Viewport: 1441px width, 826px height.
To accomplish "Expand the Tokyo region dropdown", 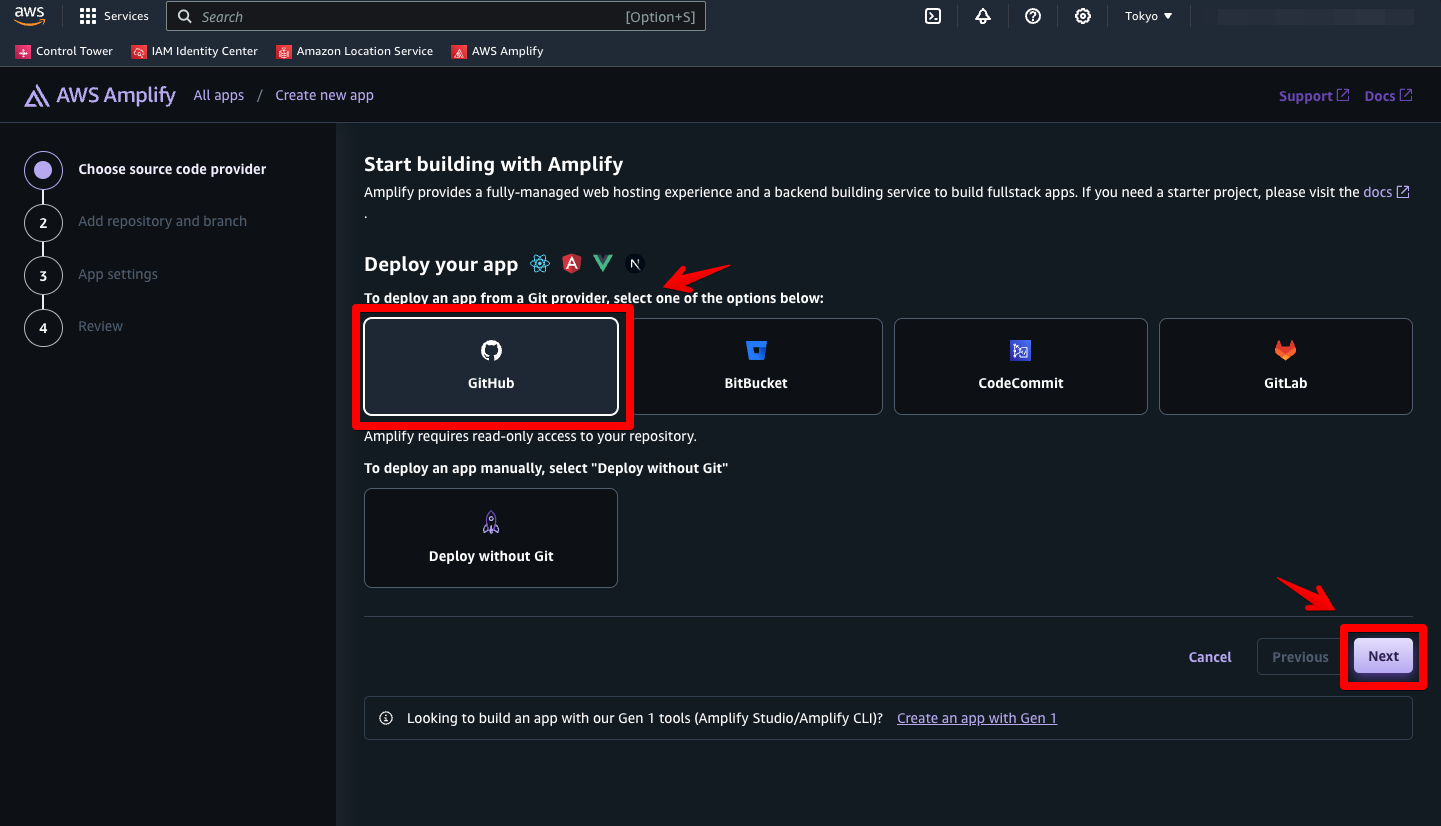I will tap(1148, 16).
